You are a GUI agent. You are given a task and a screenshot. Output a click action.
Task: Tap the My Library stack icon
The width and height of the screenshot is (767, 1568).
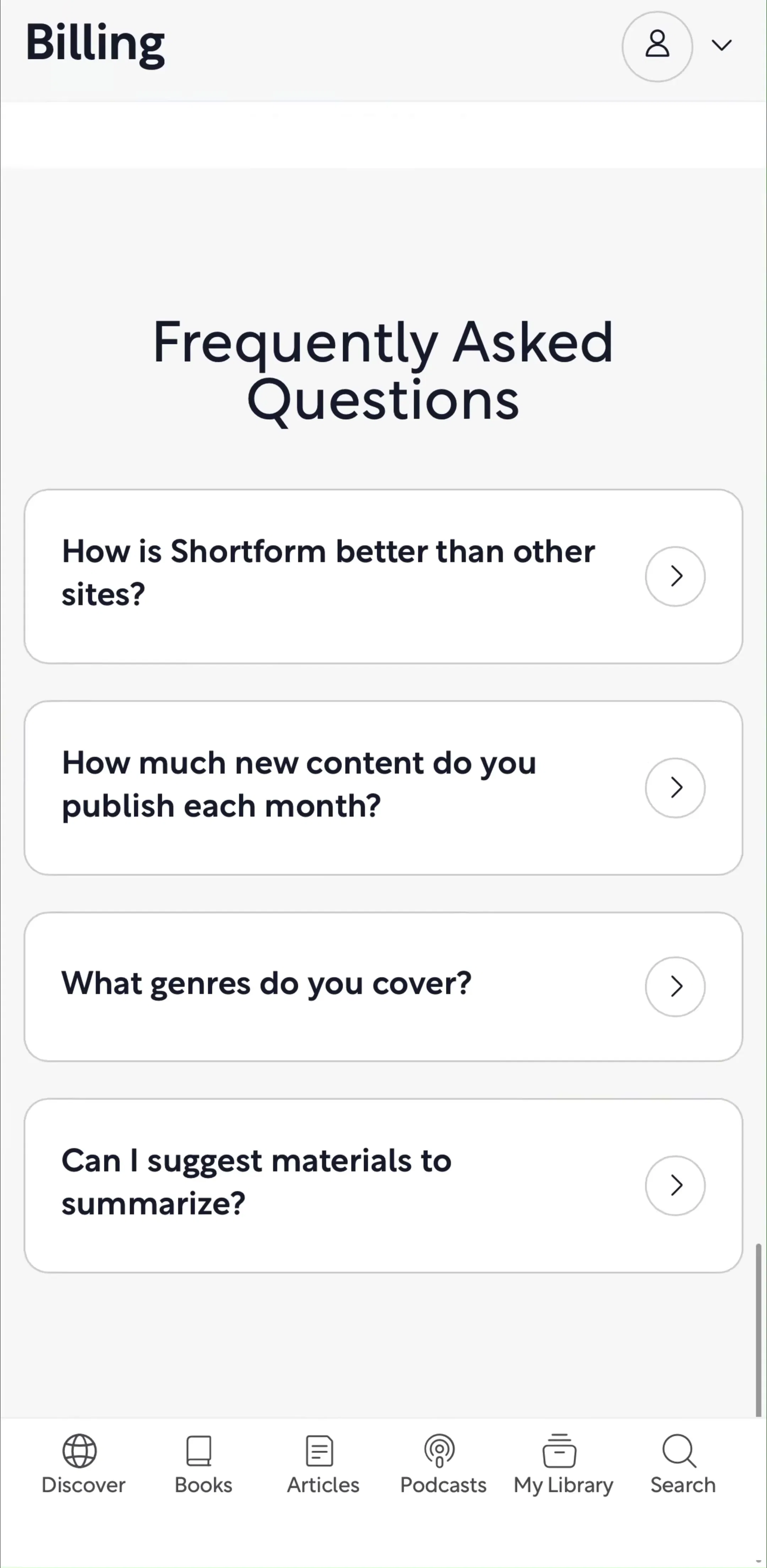560,1450
